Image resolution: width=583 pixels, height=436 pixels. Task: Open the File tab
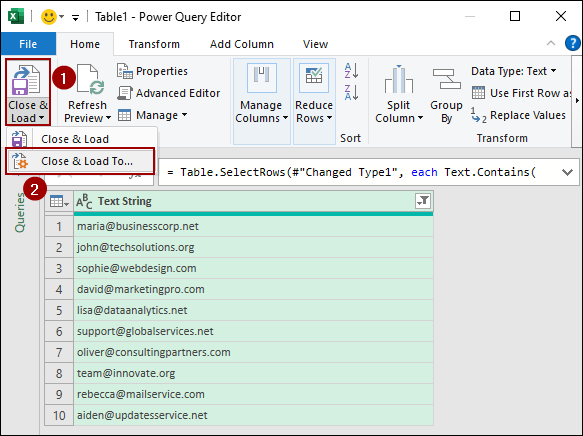click(x=28, y=44)
